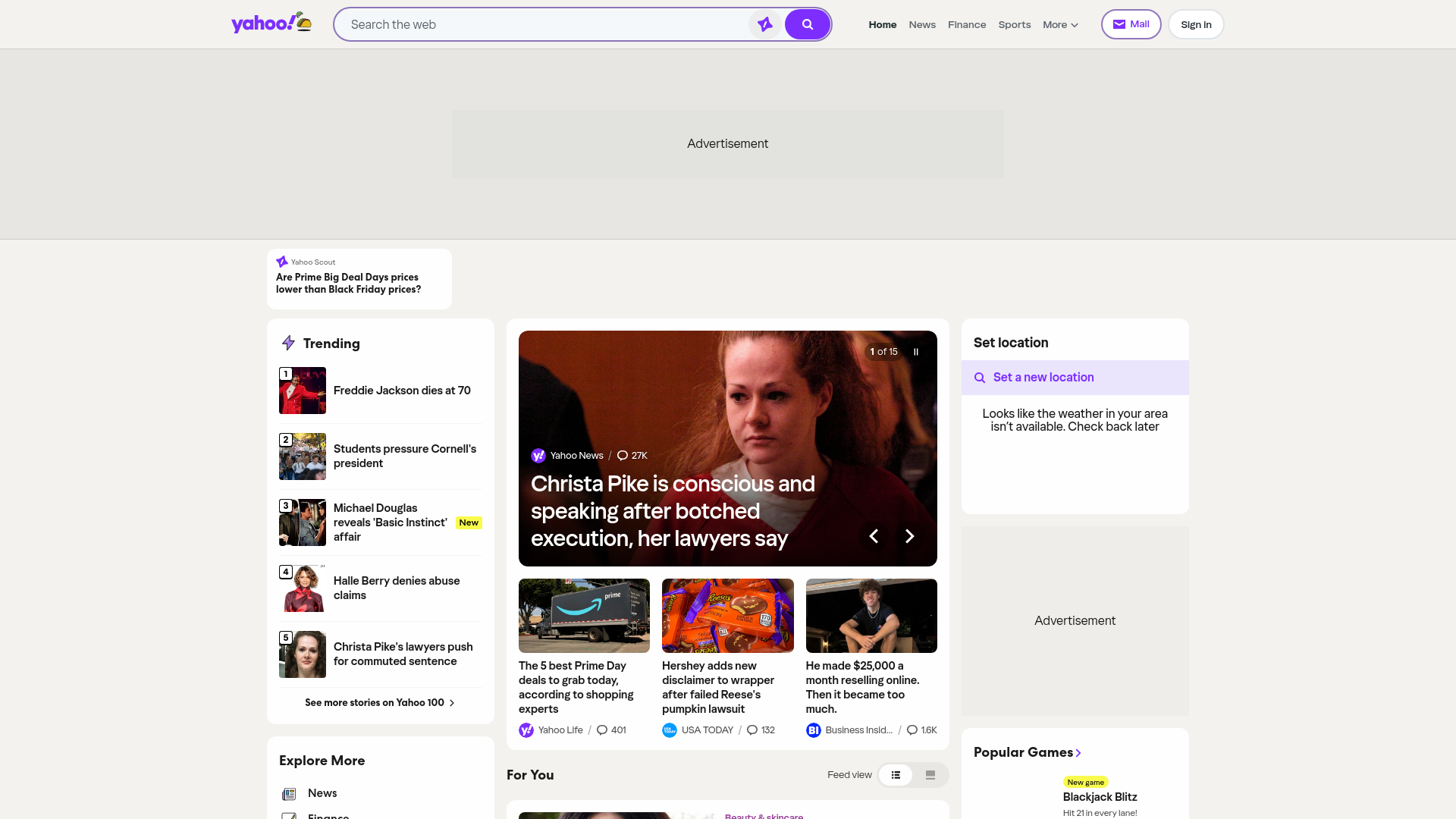Open Freddie Jackson dies at 70 thumbnail
This screenshot has height=819, width=1456.
click(303, 391)
